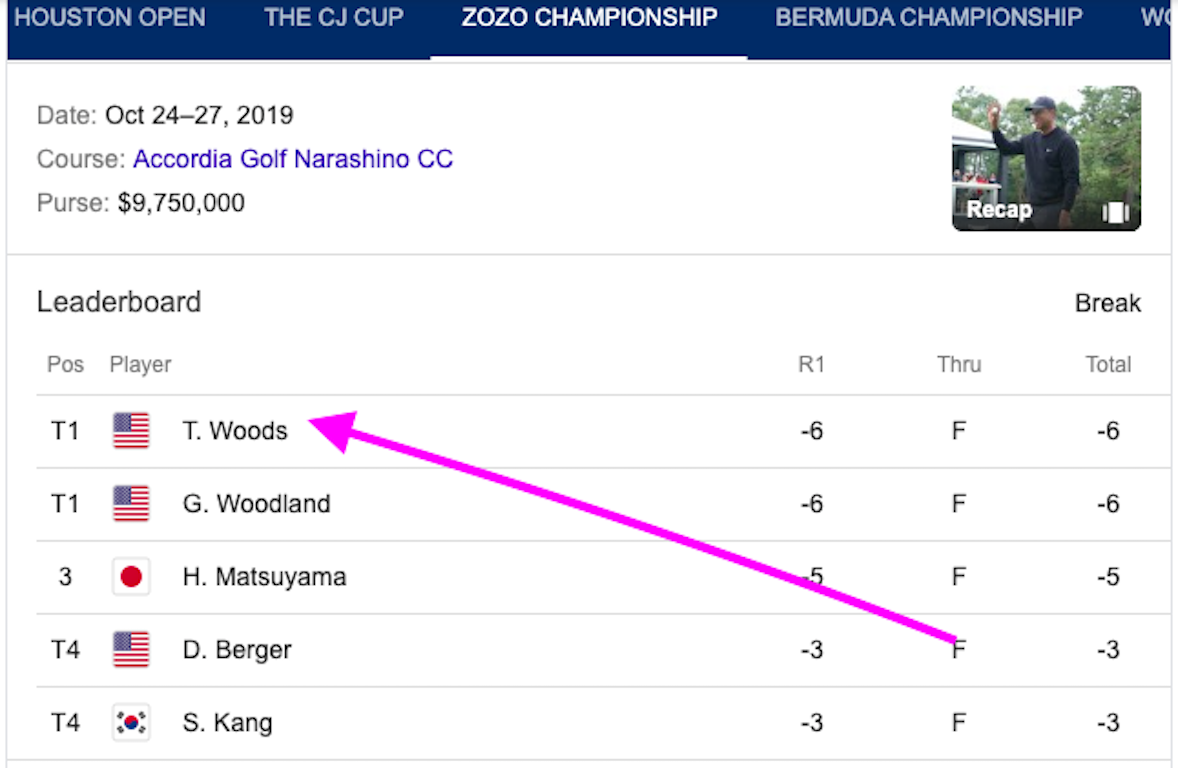This screenshot has width=1178, height=768.
Task: Open the Houston Open tab
Action: (x=110, y=17)
